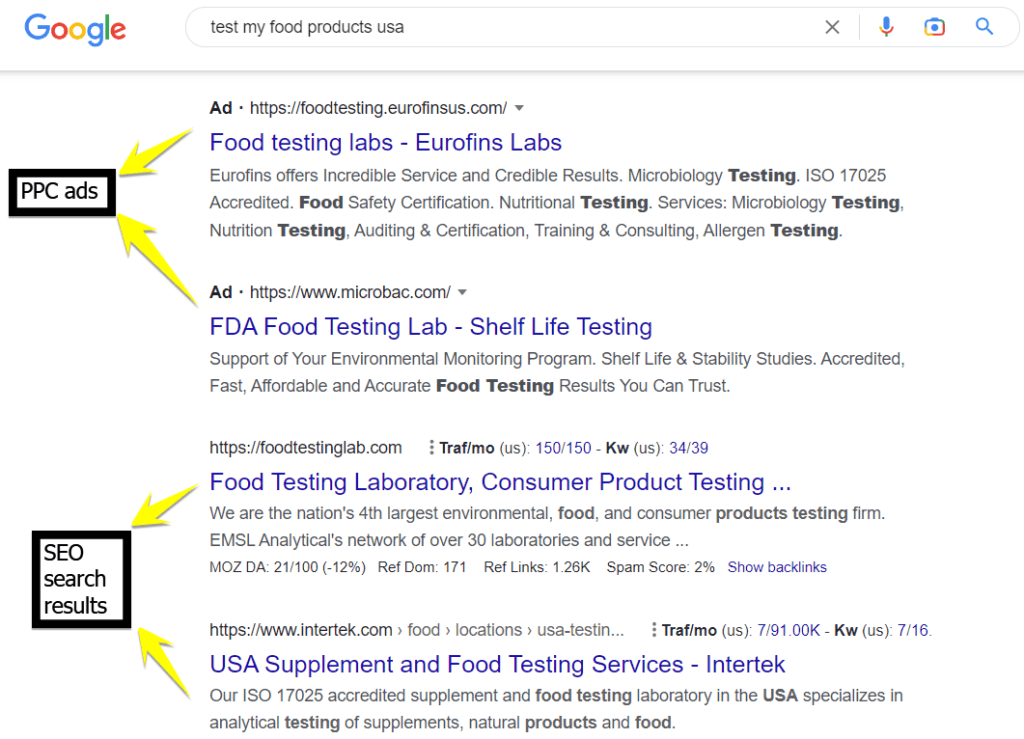Click the blue magnifying glass search icon
This screenshot has height=739, width=1024.
[984, 27]
